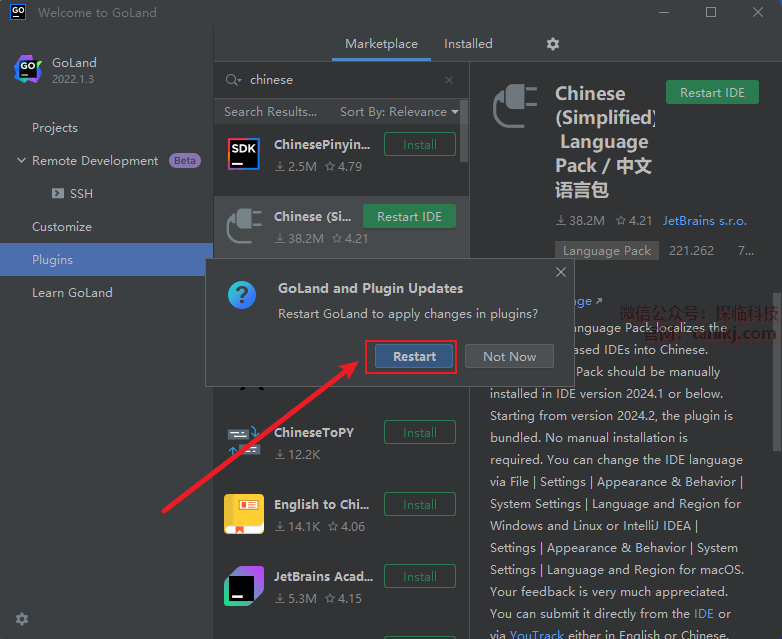Viewport: 782px width, 639px height.
Task: Open the IDE link in the description
Action: point(703,614)
